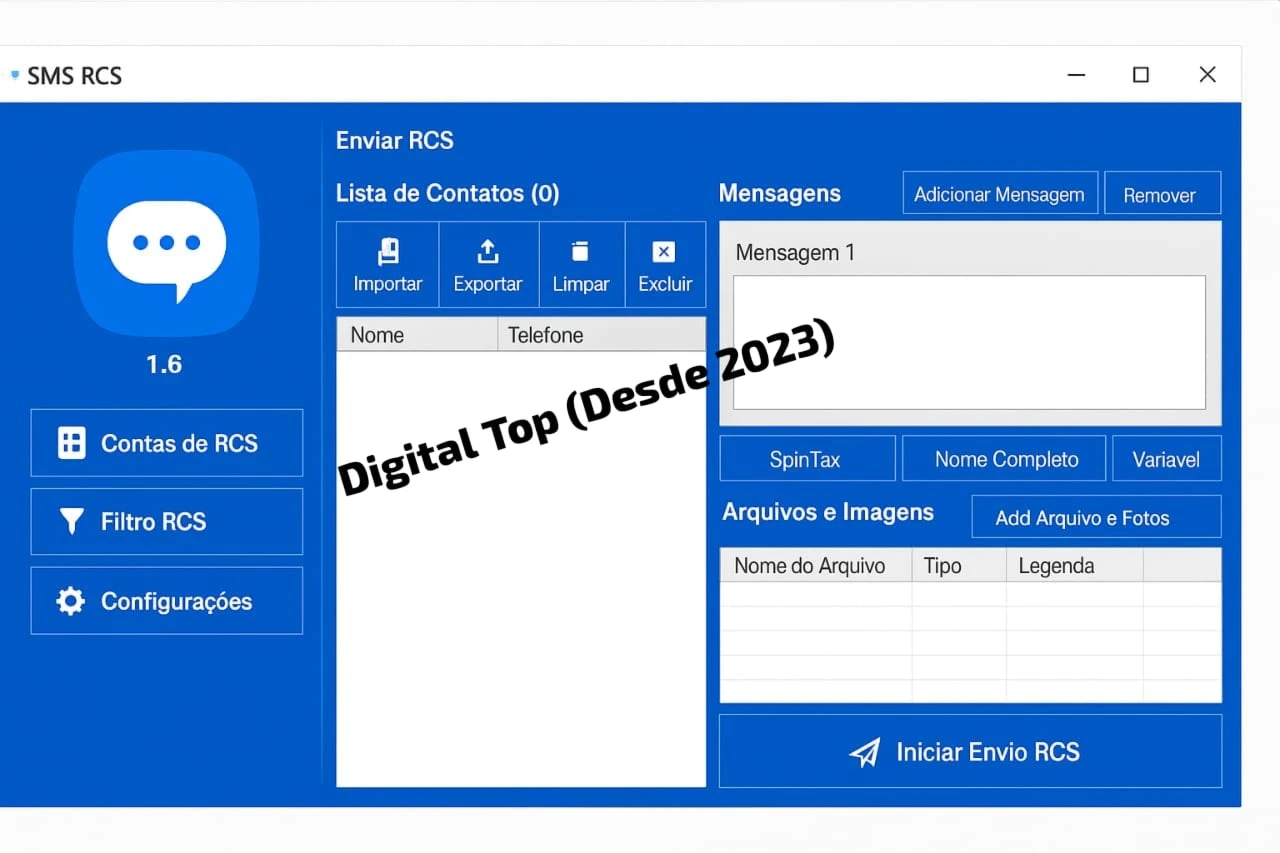
Task: Start sending with Iniciar Envio RCS
Action: [x=970, y=752]
